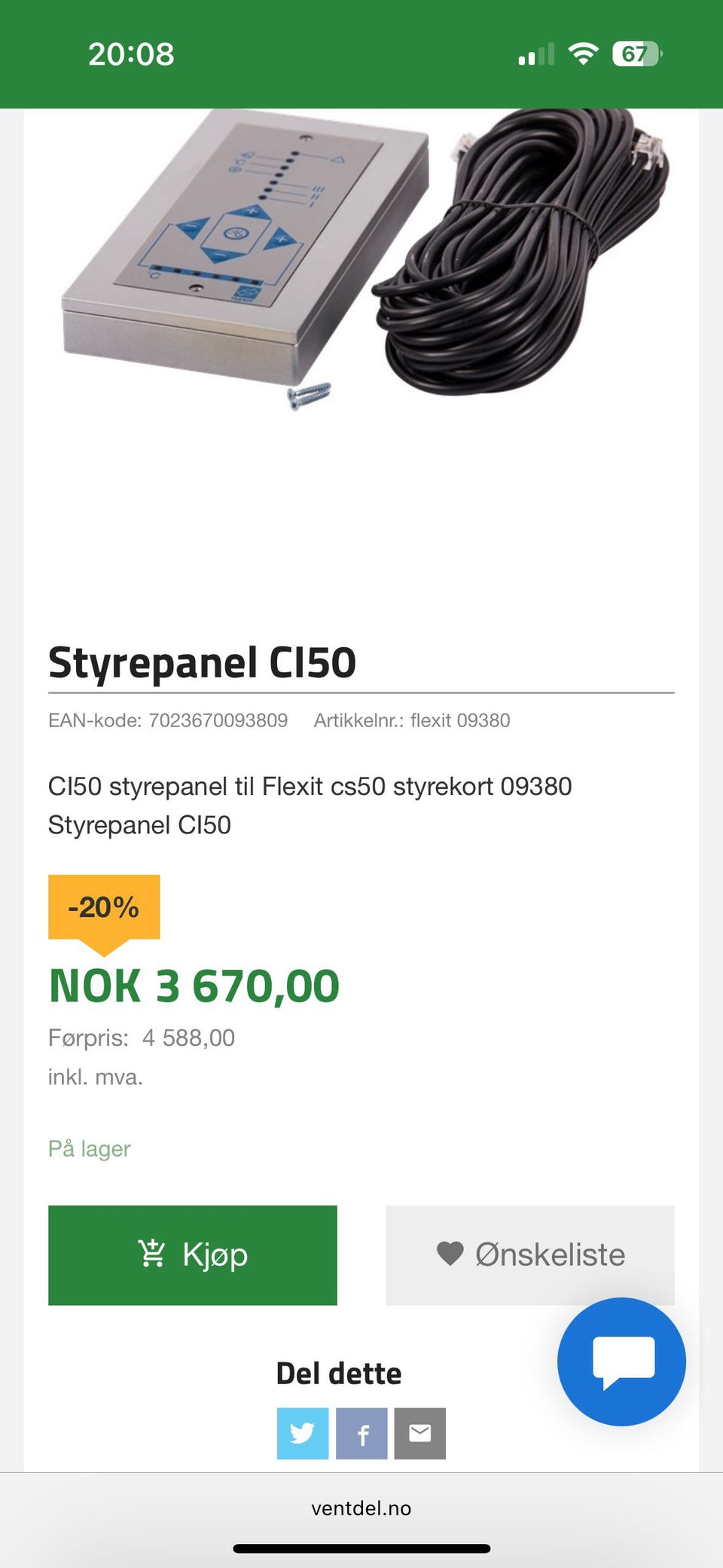The width and height of the screenshot is (723, 1568).
Task: Tap the Twitter share icon
Action: (x=303, y=1432)
